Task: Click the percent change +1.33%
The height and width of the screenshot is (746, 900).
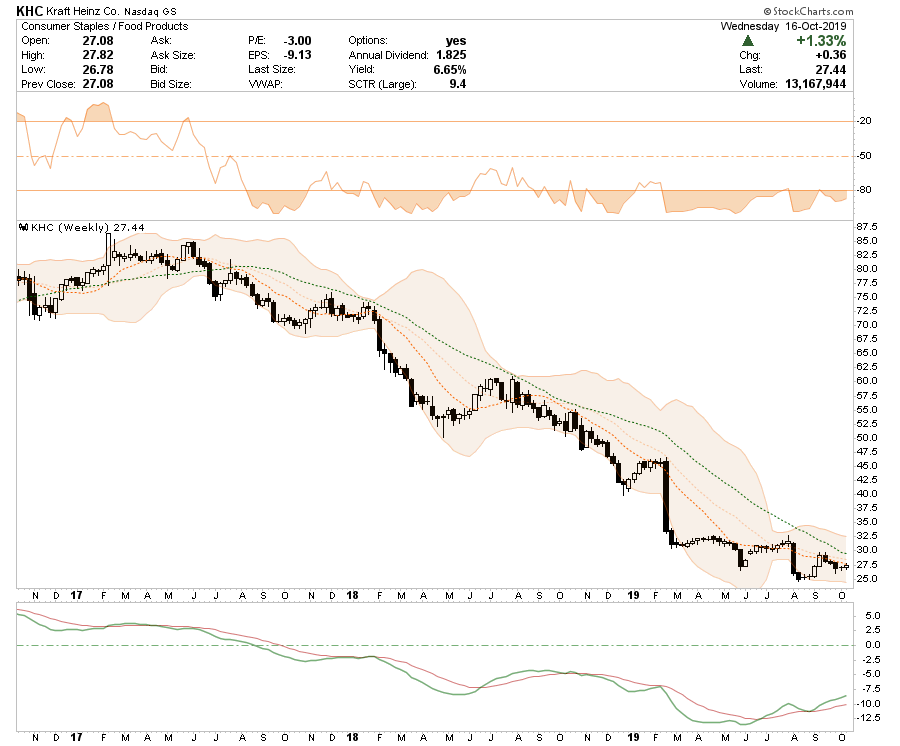Action: coord(820,41)
